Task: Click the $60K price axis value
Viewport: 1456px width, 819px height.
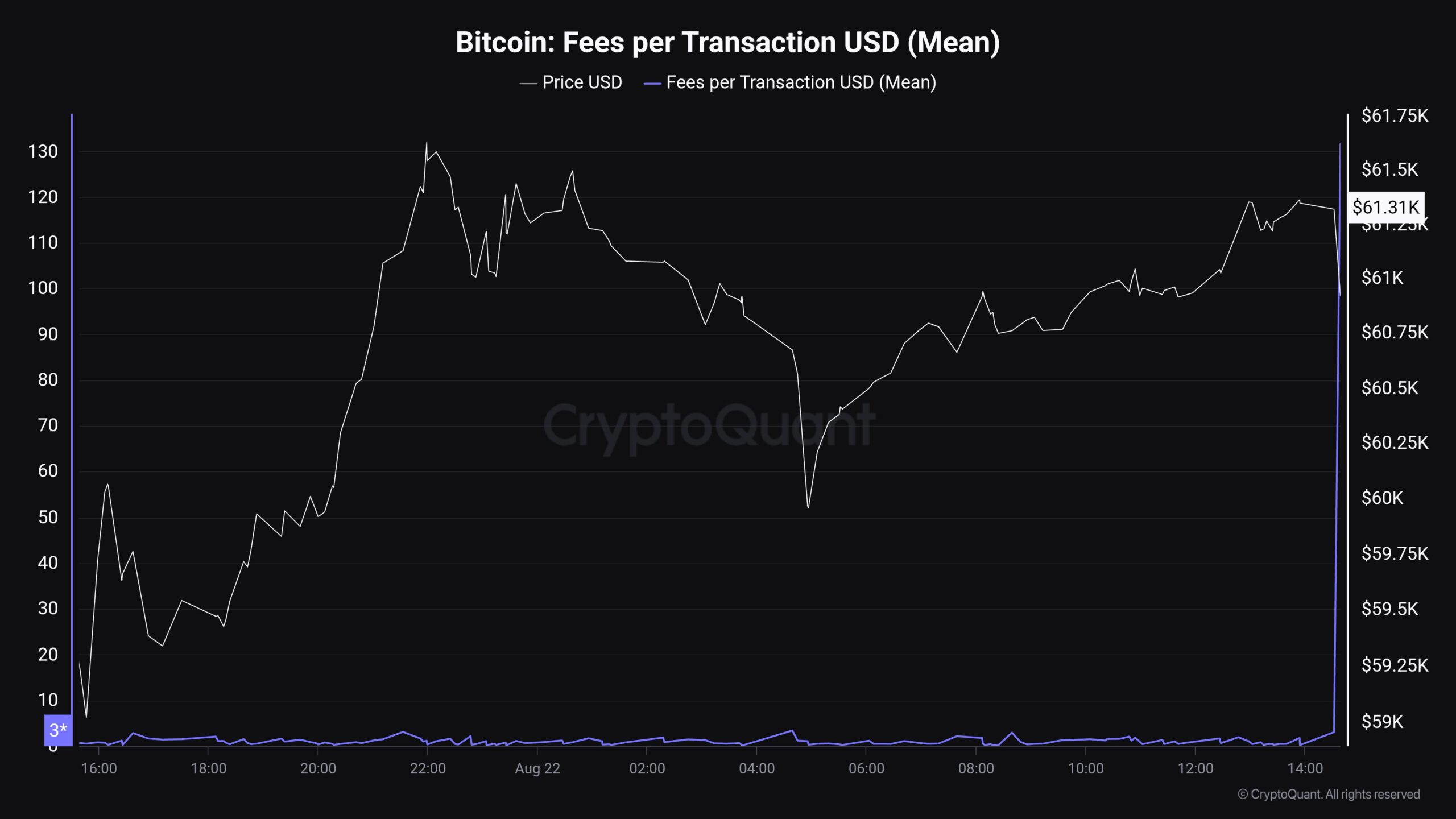Action: click(x=1382, y=498)
